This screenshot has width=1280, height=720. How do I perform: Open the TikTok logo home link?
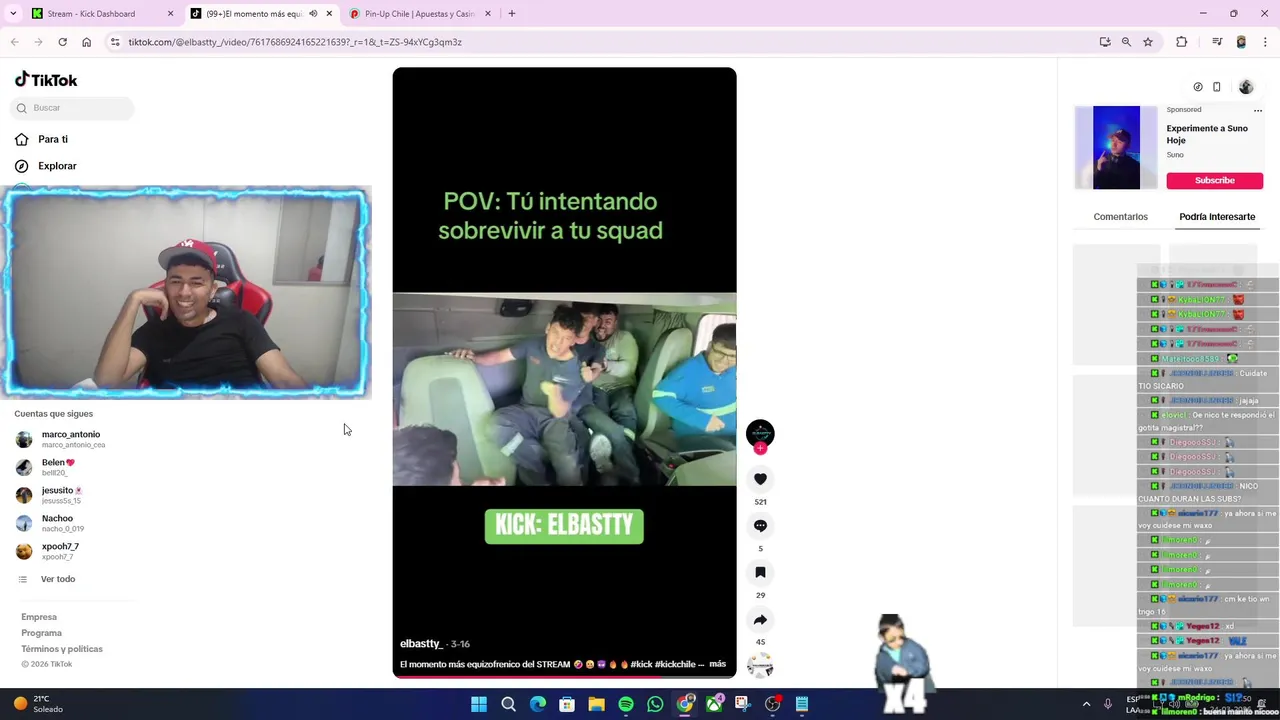click(46, 80)
